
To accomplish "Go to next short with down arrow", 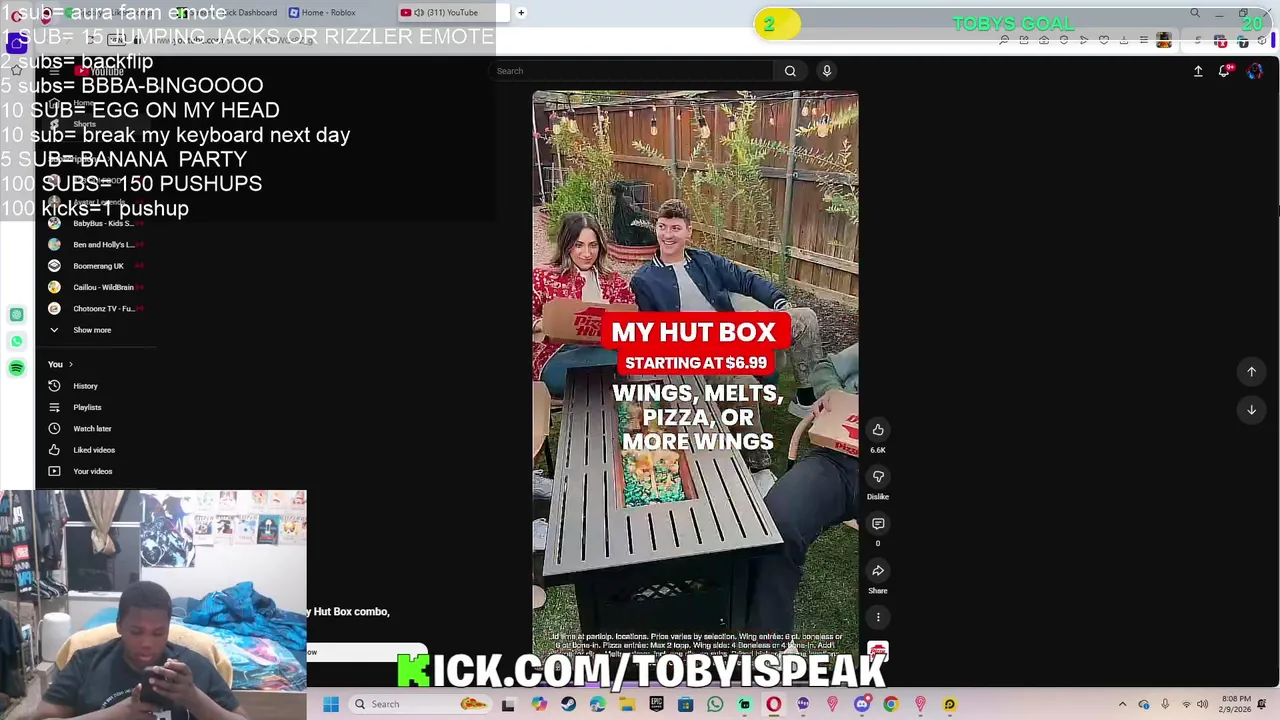I will (x=1251, y=410).
